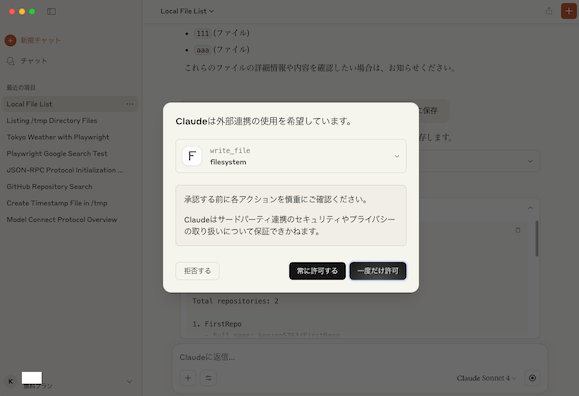Expand the write_file filesystem details chevron

[397, 156]
